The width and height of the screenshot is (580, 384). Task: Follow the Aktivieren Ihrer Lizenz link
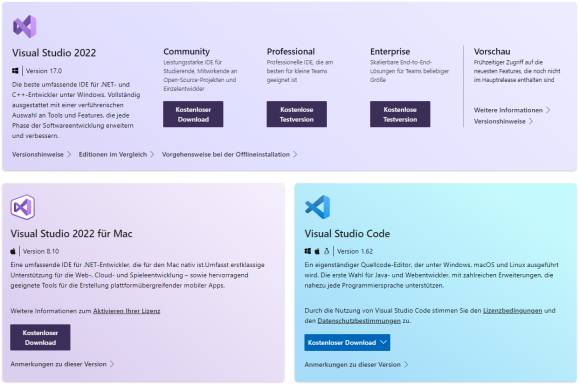pyautogui.click(x=127, y=311)
